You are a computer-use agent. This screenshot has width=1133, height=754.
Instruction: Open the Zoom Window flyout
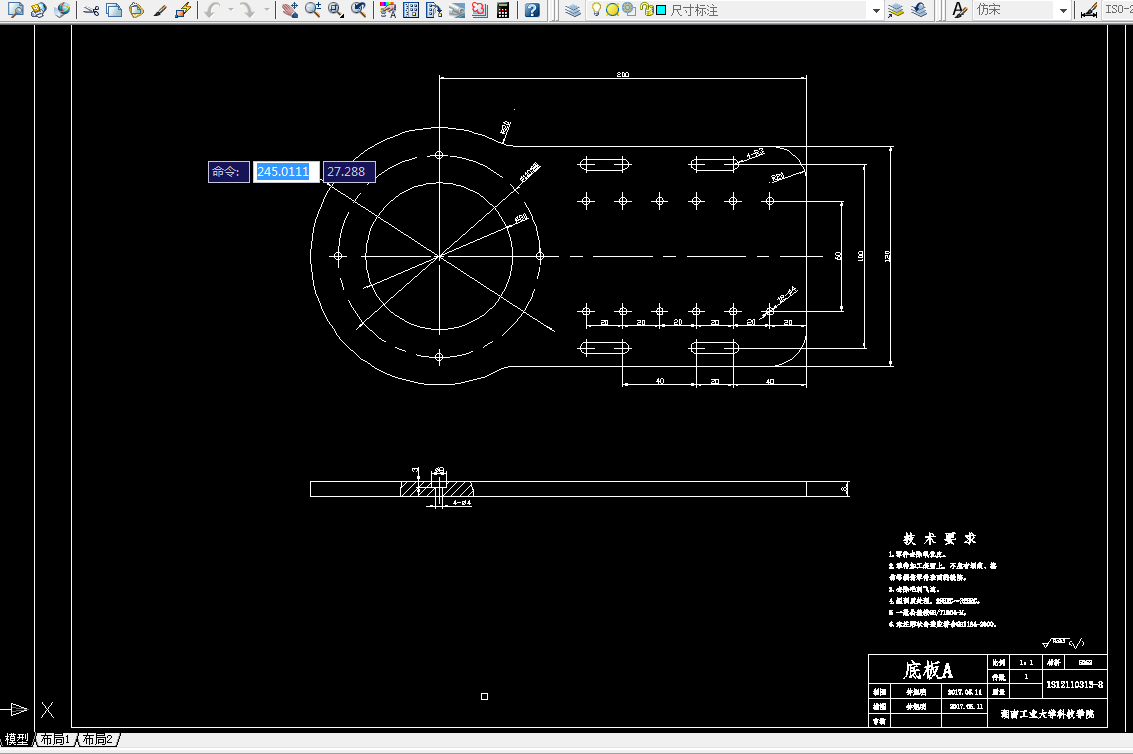(x=336, y=10)
